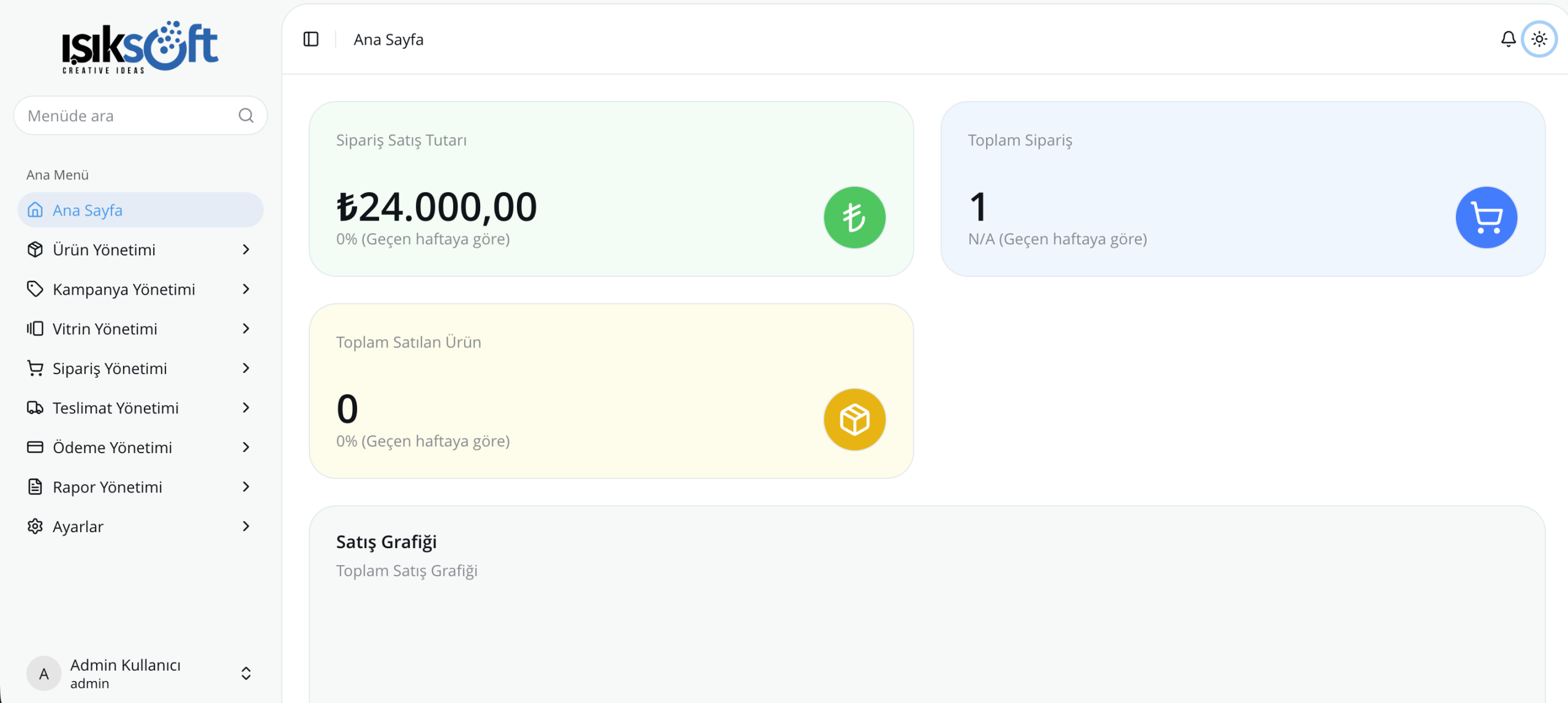Click the admin user avatar

pos(44,674)
